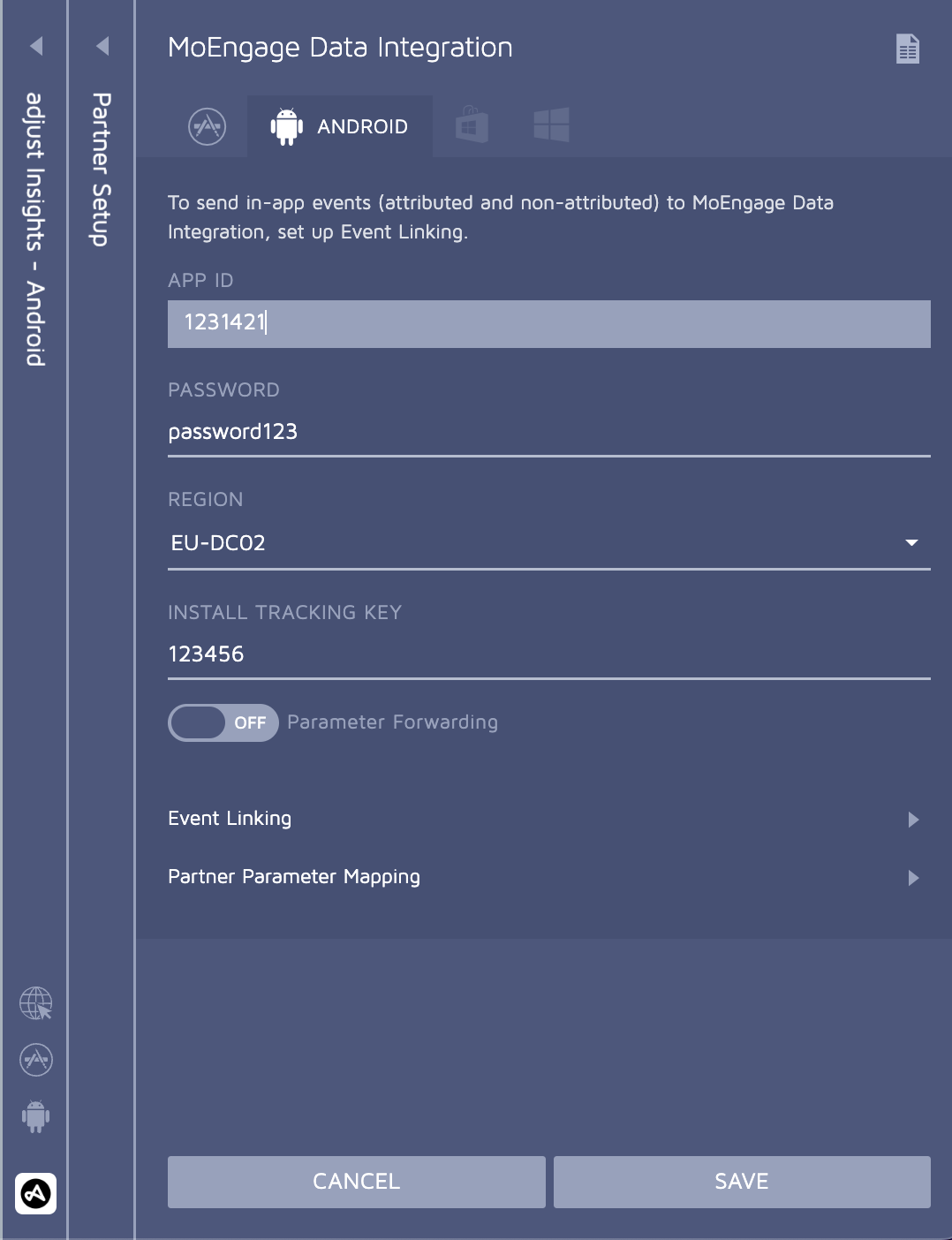Click into the Password field
Image resolution: width=952 pixels, height=1240 pixels.
point(549,433)
